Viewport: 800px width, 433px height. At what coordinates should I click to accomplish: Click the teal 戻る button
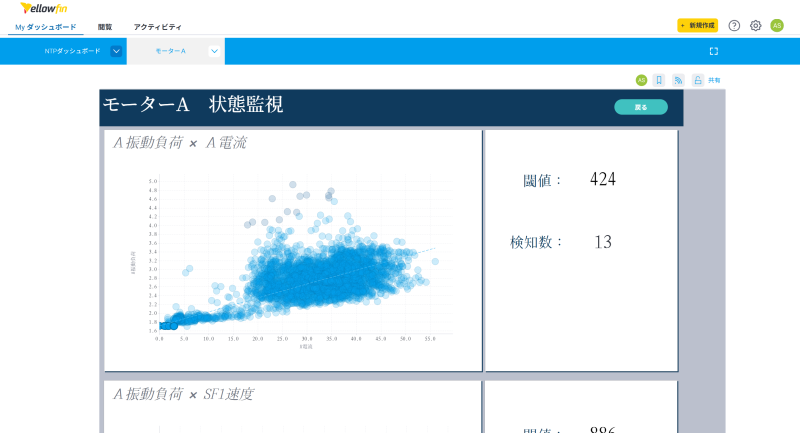(x=641, y=107)
